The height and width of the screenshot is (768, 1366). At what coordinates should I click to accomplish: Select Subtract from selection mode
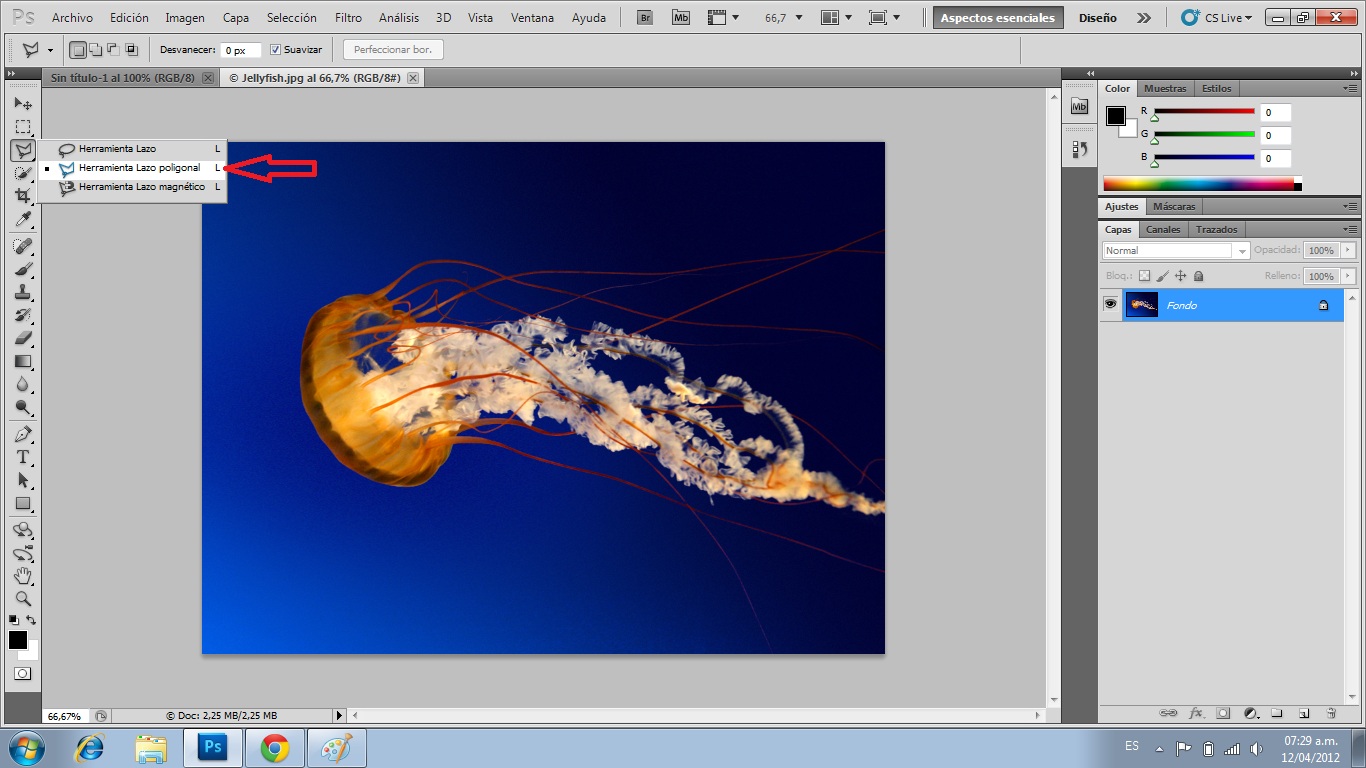[113, 50]
